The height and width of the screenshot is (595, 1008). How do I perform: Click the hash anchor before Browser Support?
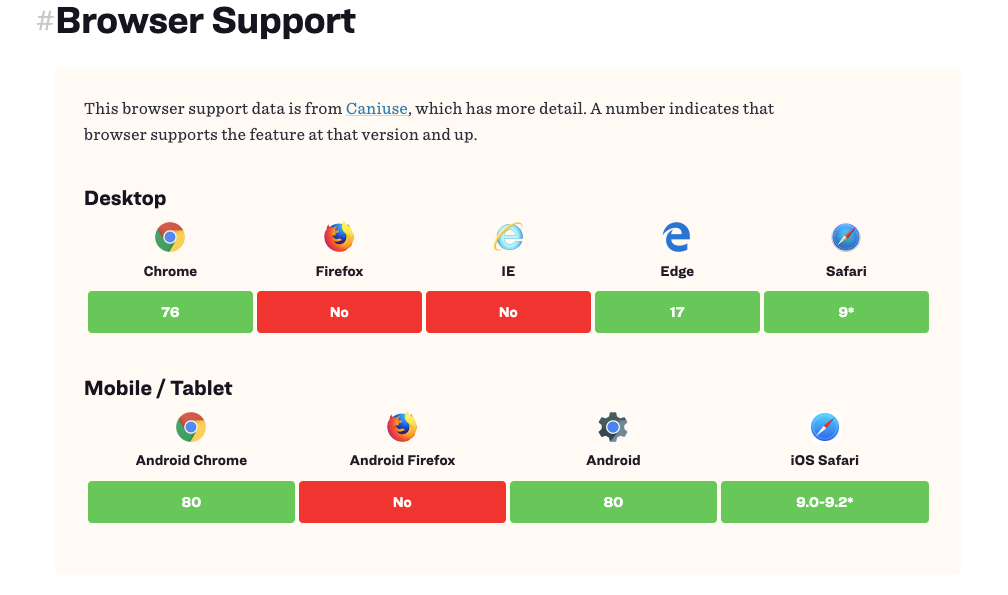click(x=45, y=20)
